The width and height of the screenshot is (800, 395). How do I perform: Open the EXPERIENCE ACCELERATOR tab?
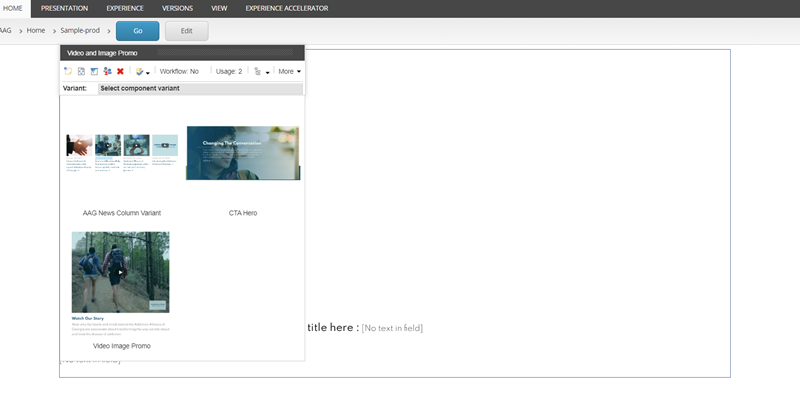[287, 8]
